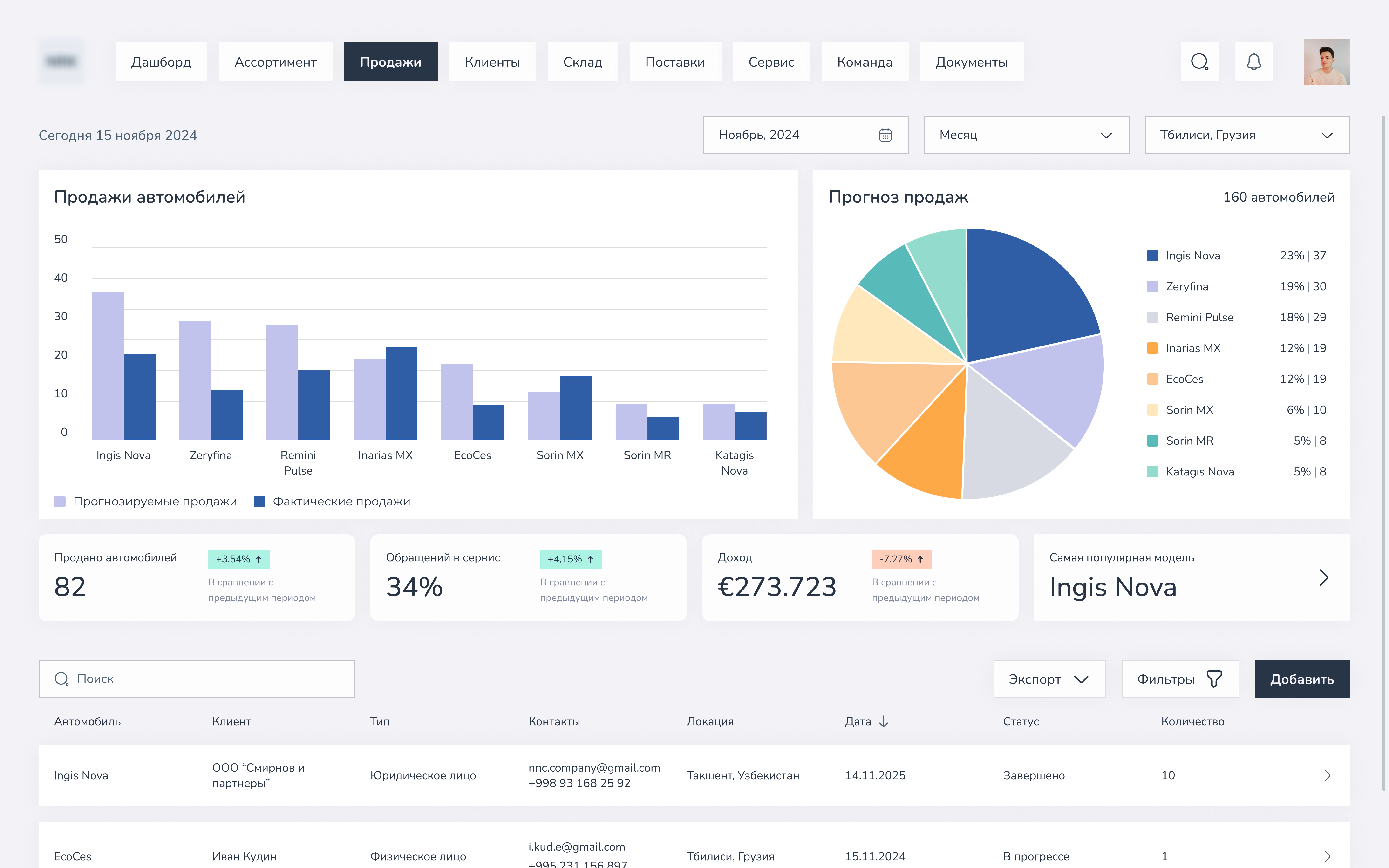Open the Склад tab
The height and width of the screenshot is (868, 1389).
(x=583, y=62)
